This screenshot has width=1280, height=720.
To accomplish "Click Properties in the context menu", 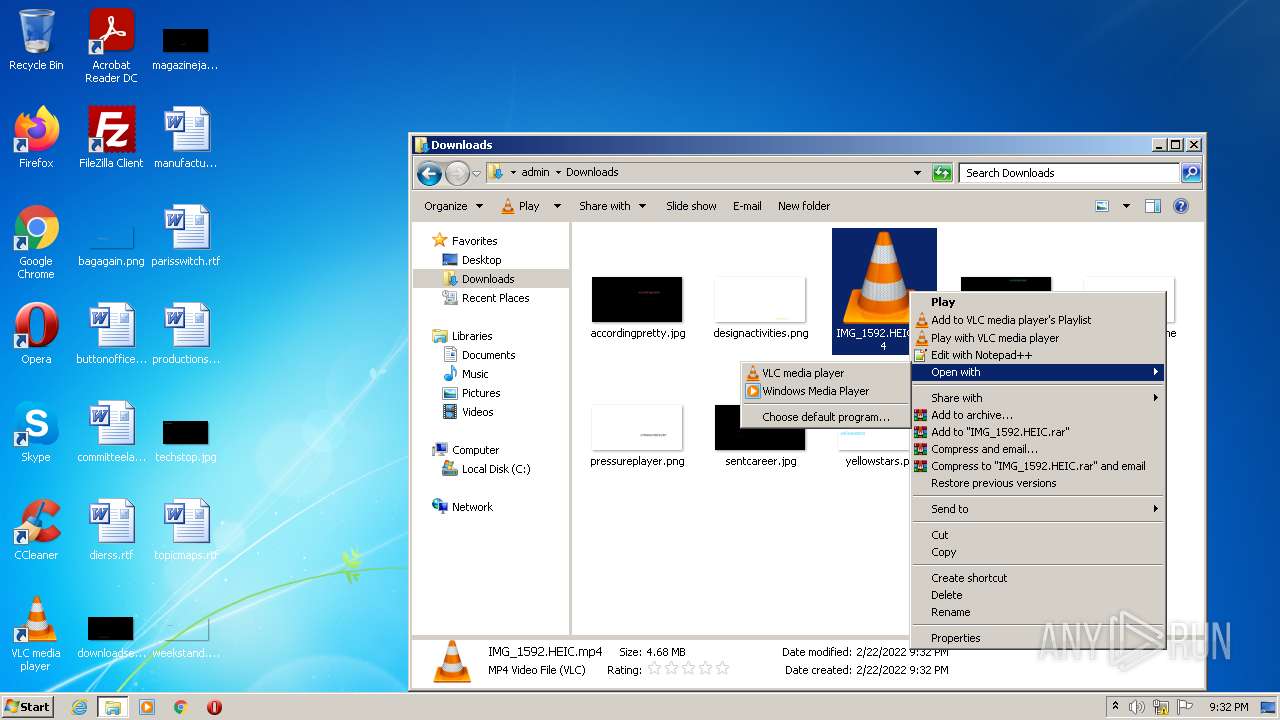I will point(1038,638).
